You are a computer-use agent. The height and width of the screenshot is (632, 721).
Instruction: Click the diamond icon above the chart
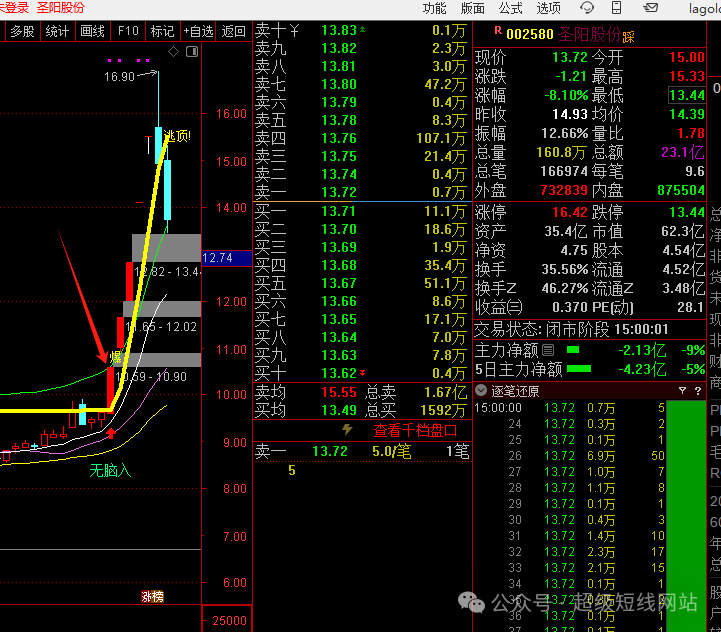click(x=173, y=52)
